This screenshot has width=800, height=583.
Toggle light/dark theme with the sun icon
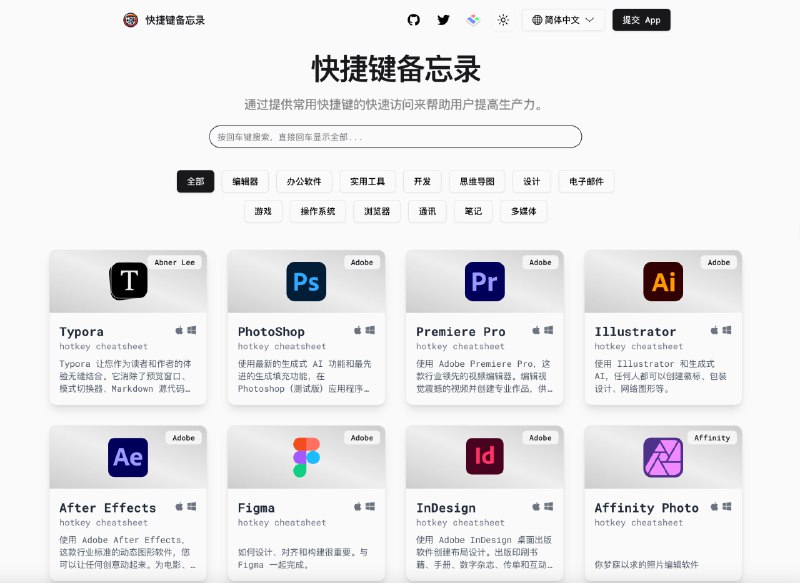(x=502, y=19)
